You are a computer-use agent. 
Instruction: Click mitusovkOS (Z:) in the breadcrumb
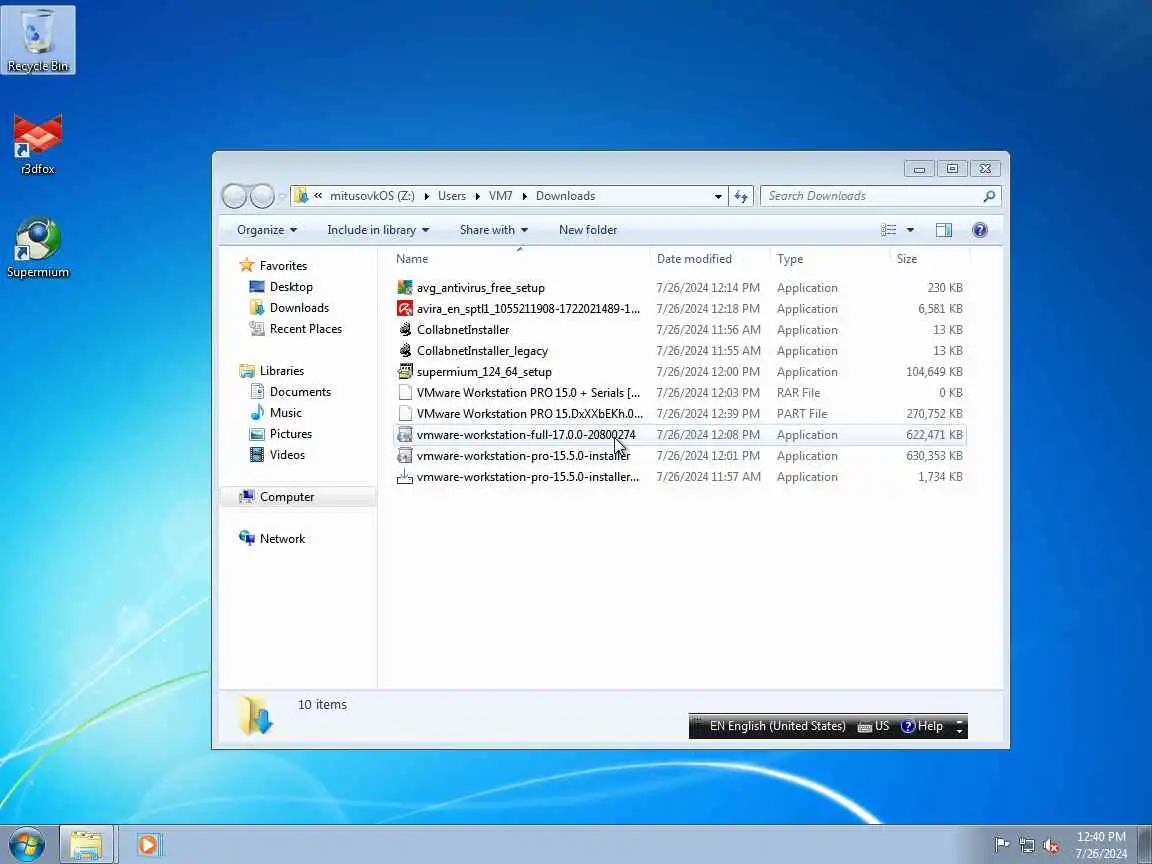372,196
